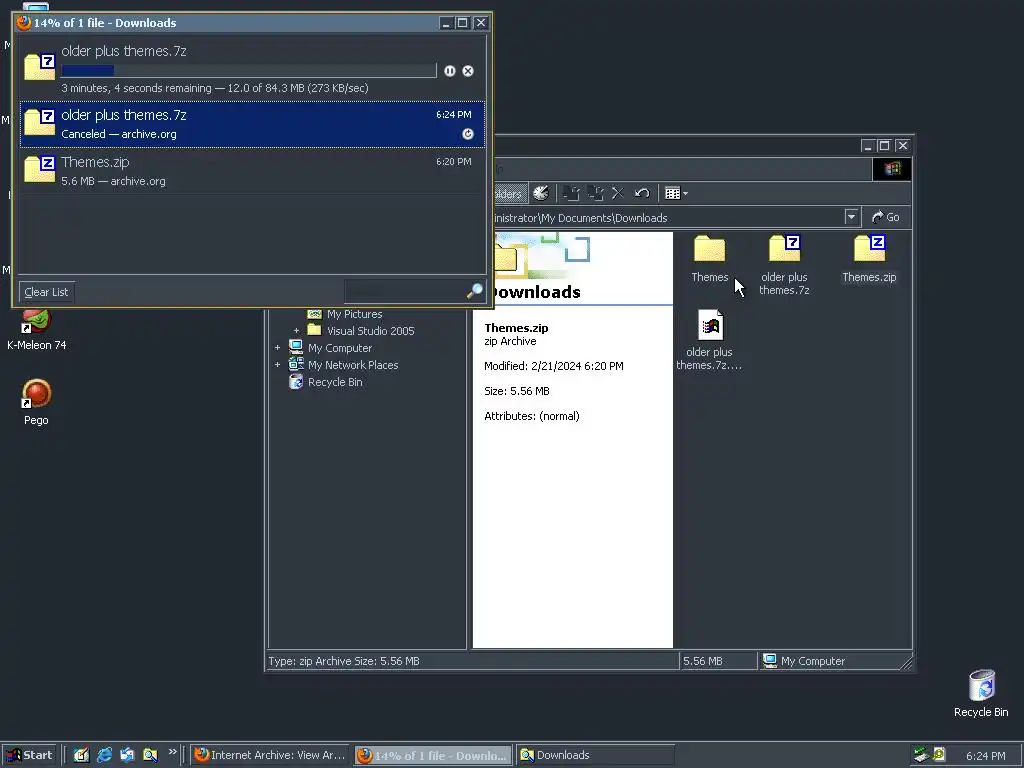Screen dimensions: 1024x768
Task: Pause the older plus themes.7z download
Action: click(x=449, y=71)
